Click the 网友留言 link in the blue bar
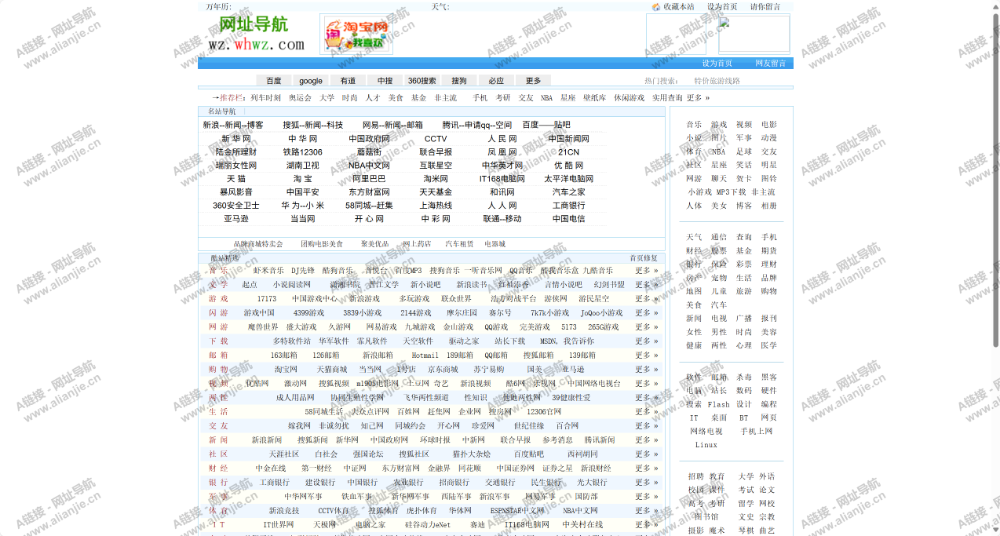The width and height of the screenshot is (1000, 536). [x=770, y=63]
